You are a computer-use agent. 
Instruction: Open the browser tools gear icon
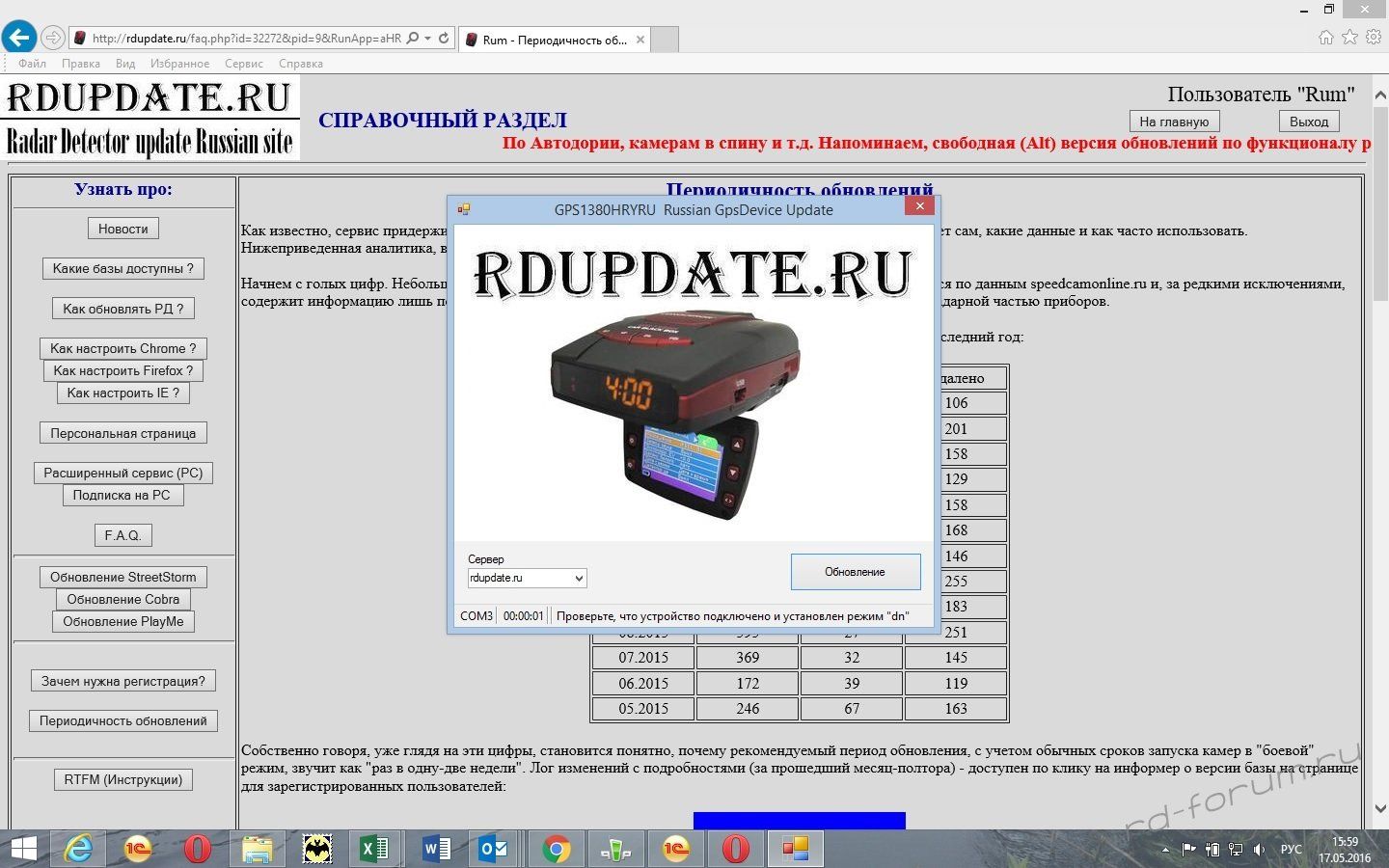pyautogui.click(x=1373, y=38)
